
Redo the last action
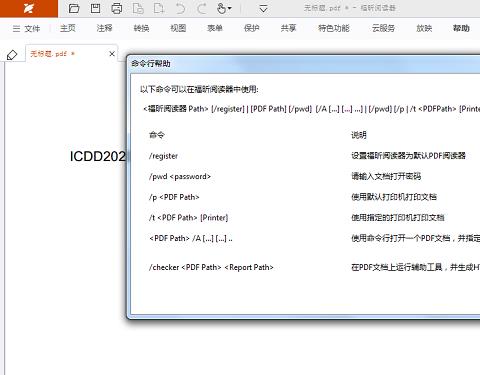(201, 8)
